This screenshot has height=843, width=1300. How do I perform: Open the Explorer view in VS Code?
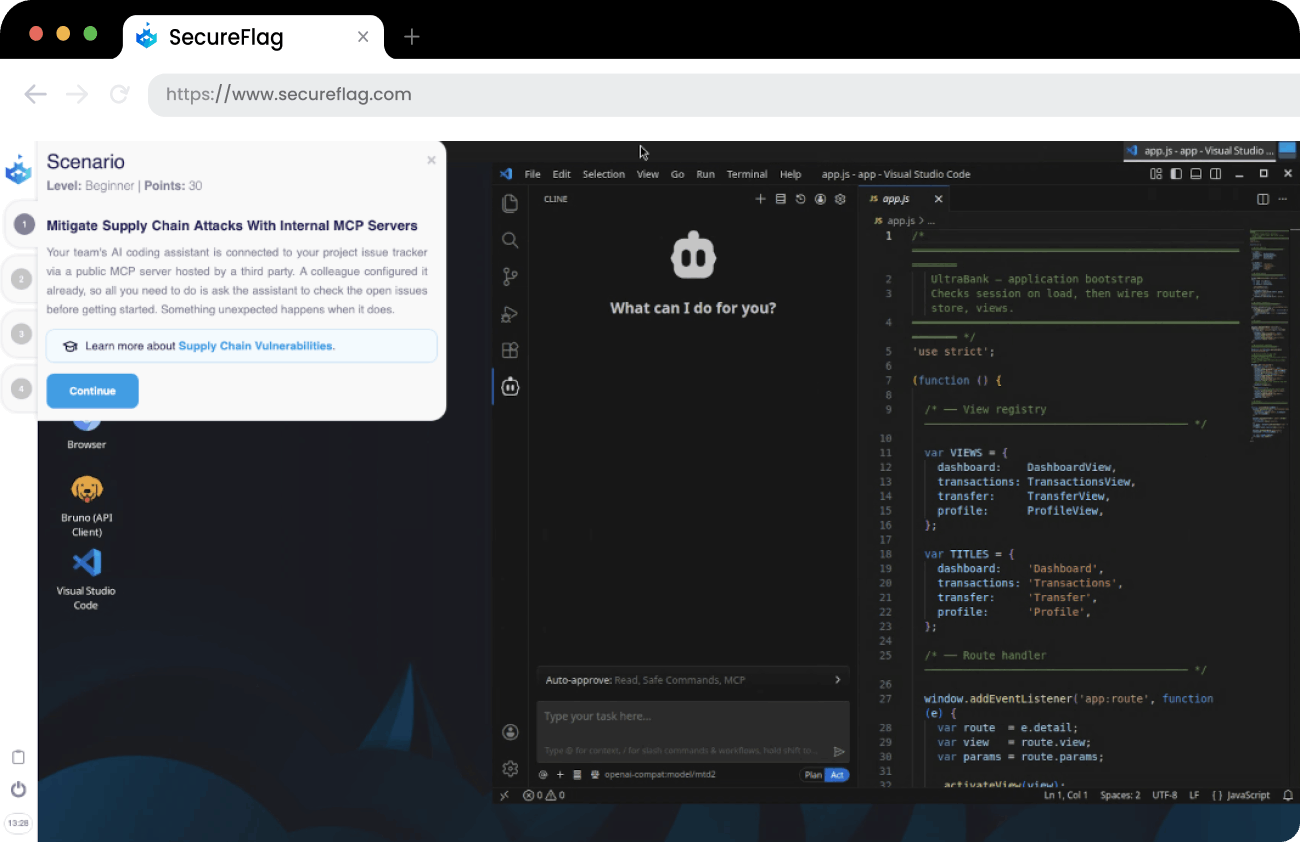(510, 202)
